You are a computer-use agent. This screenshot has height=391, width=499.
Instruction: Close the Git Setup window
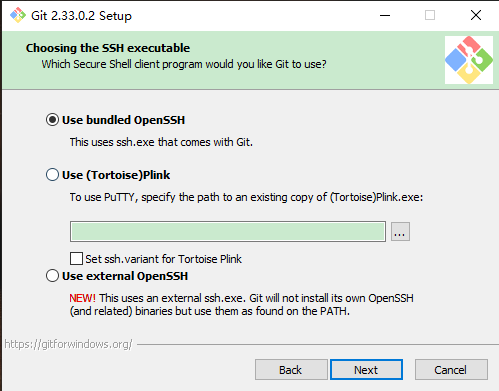coord(476,15)
